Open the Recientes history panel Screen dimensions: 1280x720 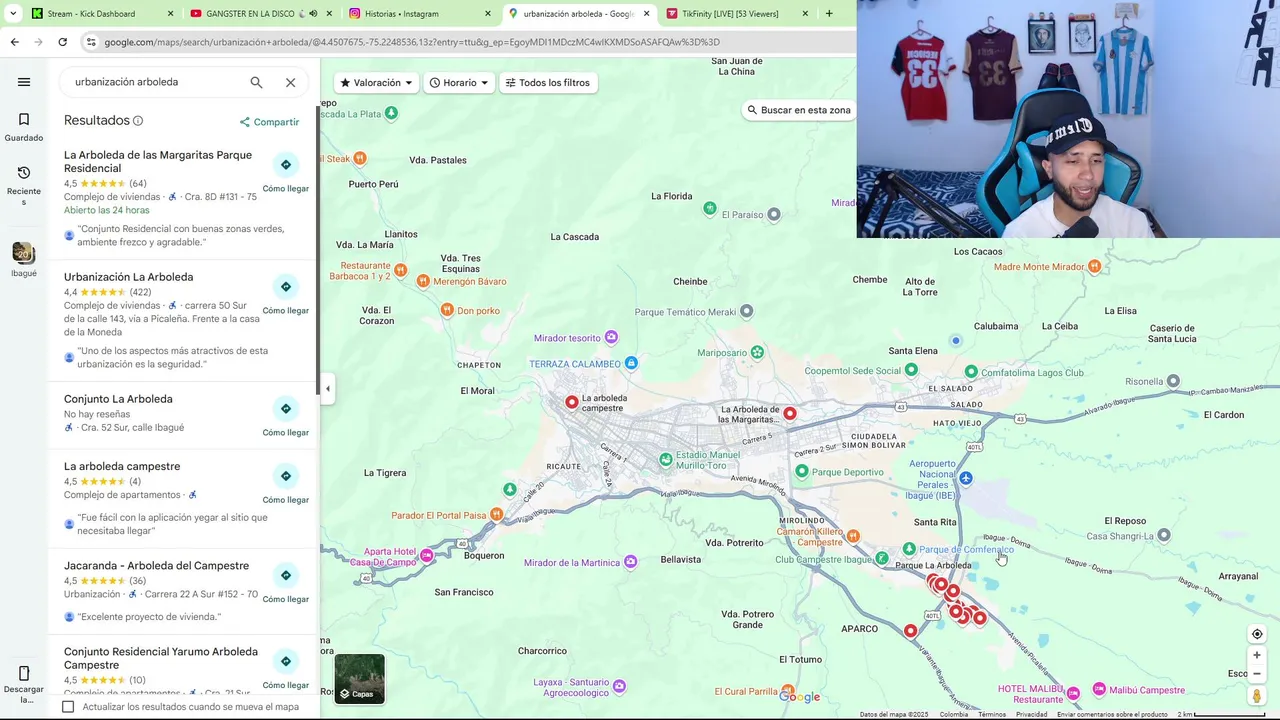click(24, 186)
